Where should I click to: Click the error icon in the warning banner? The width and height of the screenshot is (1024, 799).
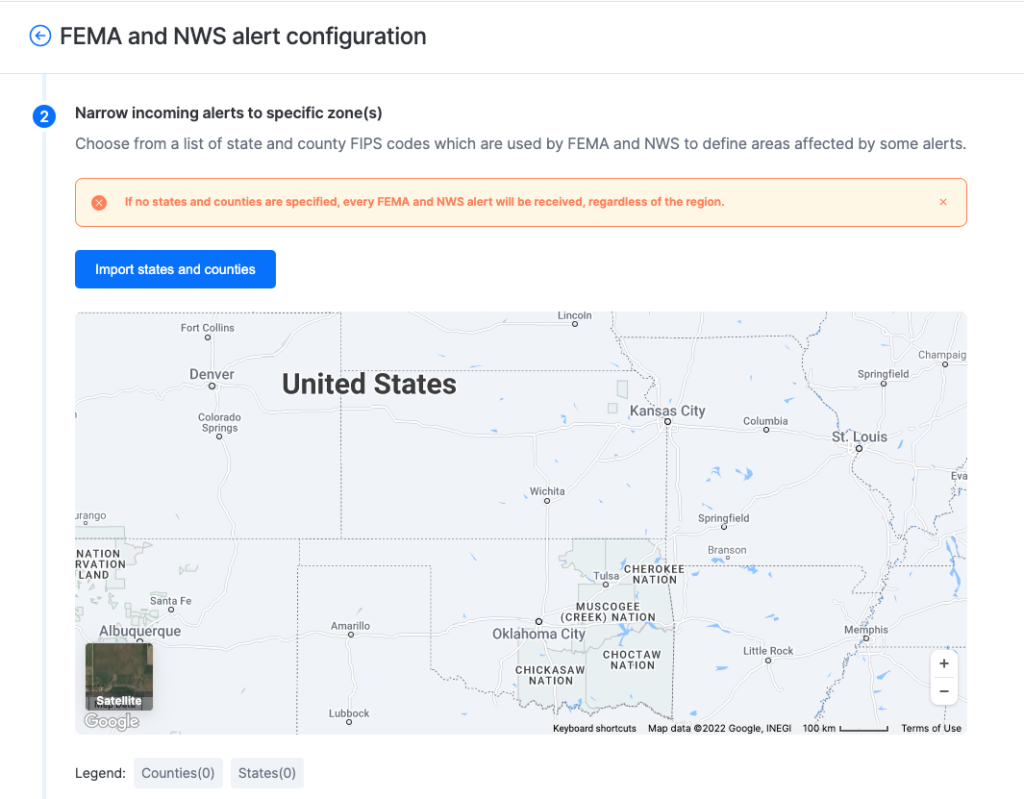[98, 202]
